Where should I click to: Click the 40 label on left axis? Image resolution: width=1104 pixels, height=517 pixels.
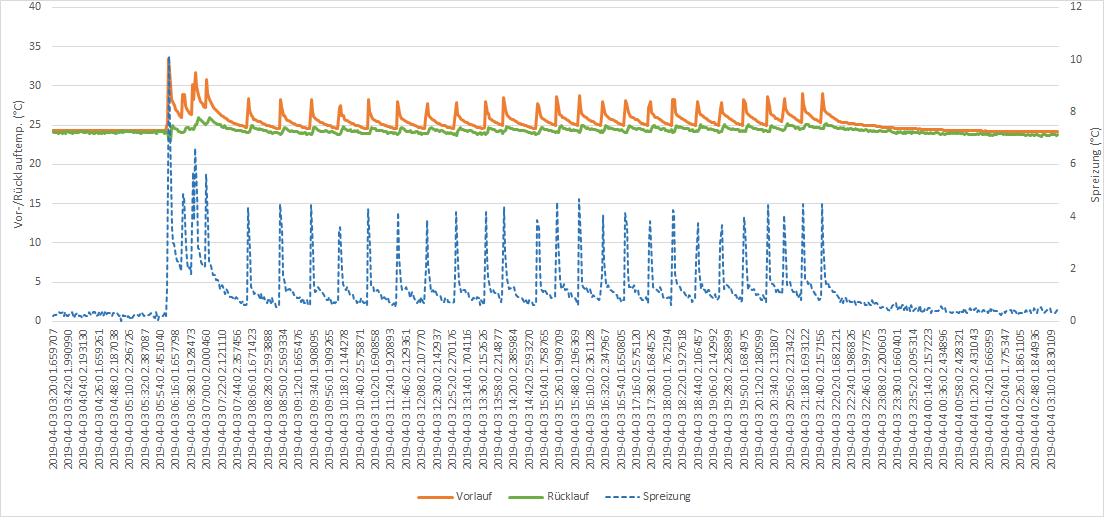(x=36, y=7)
